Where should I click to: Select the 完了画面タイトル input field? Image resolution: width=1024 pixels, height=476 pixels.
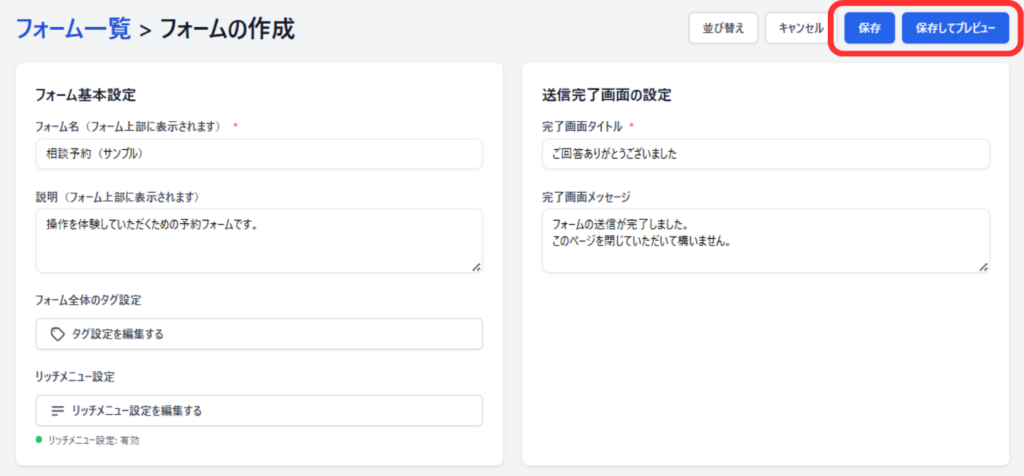click(x=765, y=154)
